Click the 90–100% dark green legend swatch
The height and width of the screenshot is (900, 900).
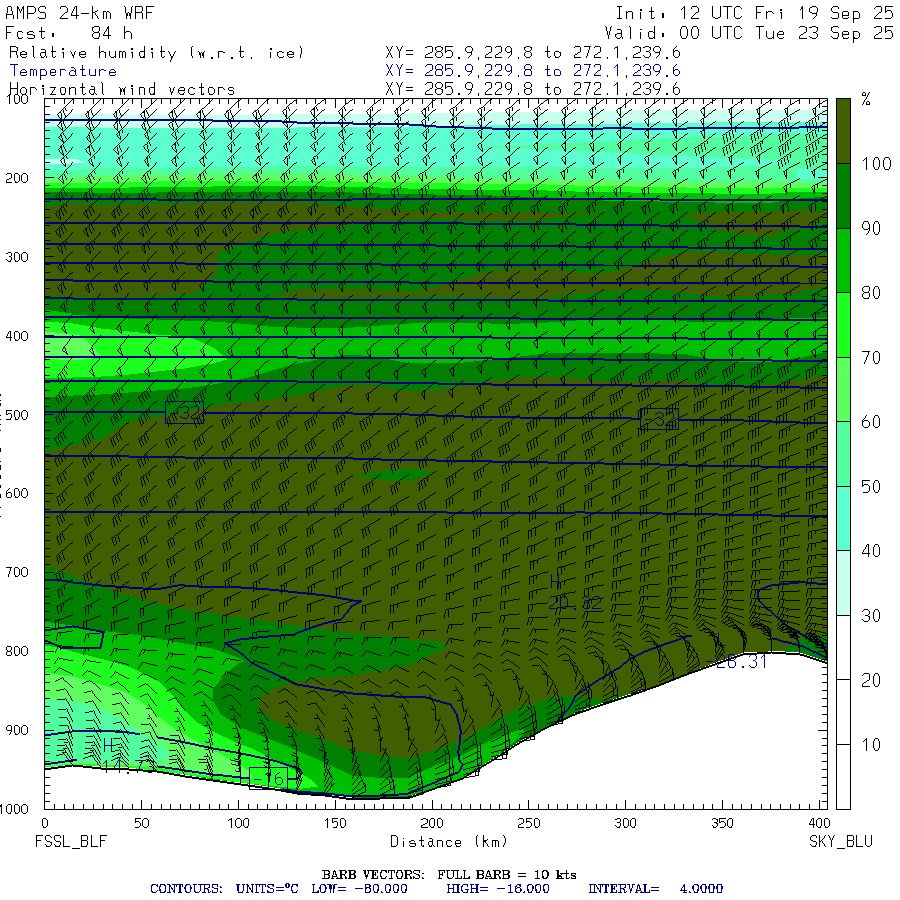pyautogui.click(x=843, y=196)
